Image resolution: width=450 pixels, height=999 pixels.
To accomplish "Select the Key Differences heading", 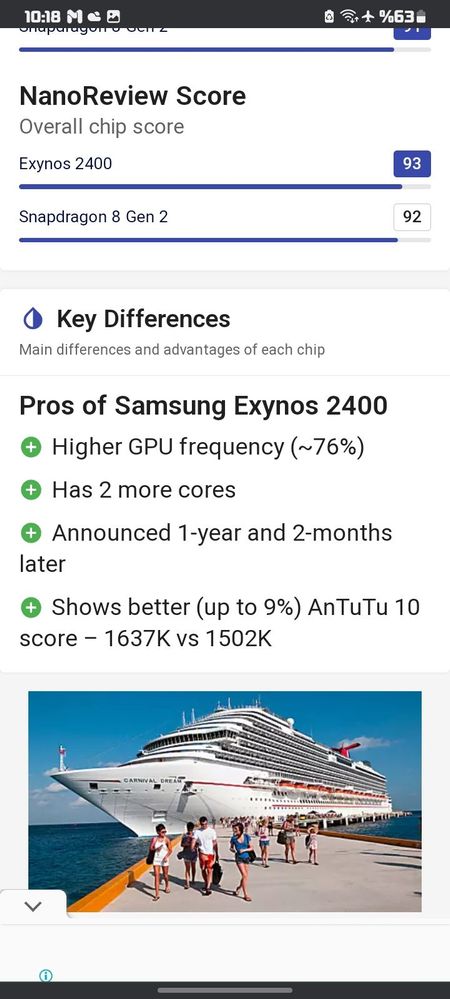I will [x=143, y=319].
